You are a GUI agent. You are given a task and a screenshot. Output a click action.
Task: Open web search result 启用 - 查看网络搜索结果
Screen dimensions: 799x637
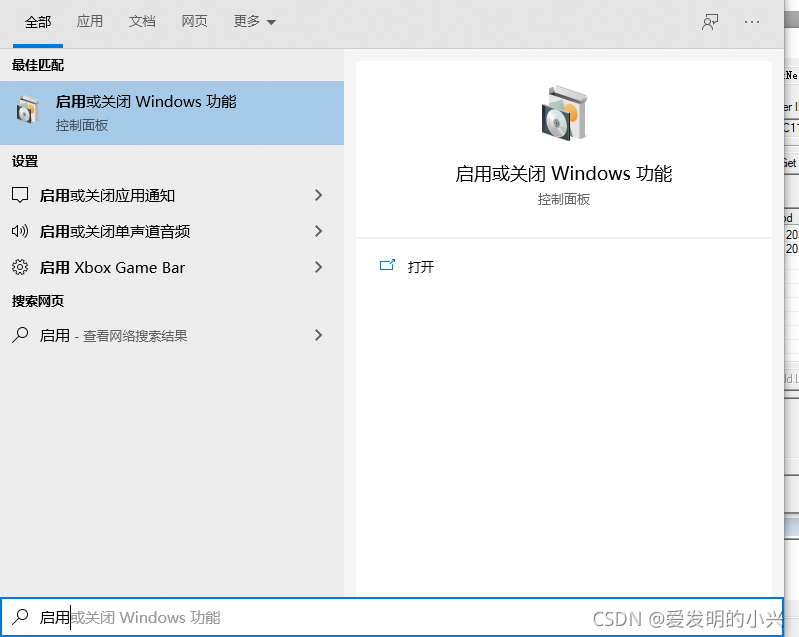(x=172, y=335)
